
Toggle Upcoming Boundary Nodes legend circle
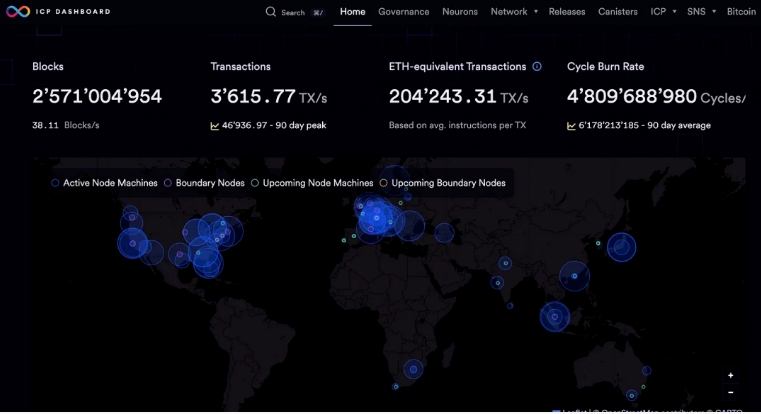383,183
